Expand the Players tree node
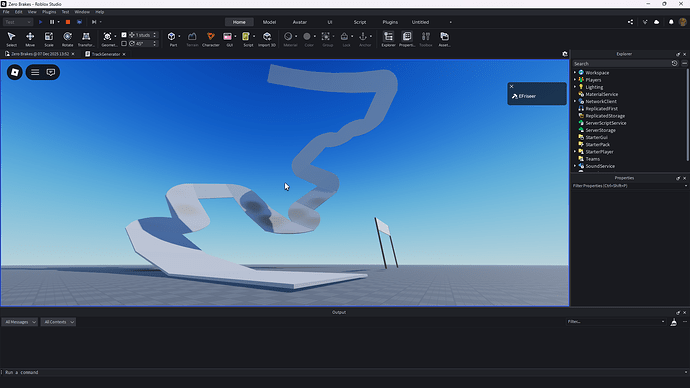 [x=575, y=80]
